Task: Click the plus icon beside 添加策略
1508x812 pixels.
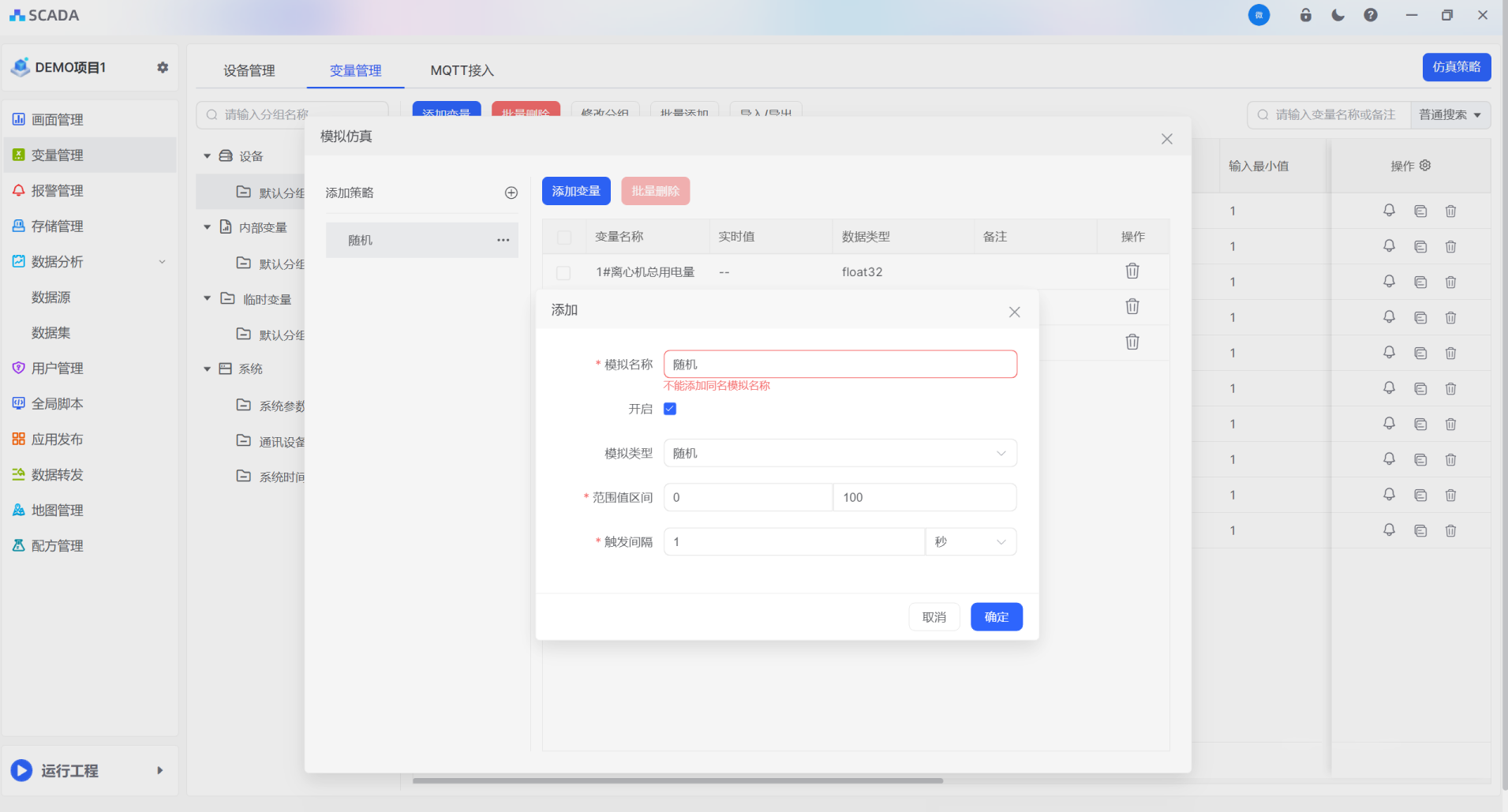Action: (x=511, y=193)
